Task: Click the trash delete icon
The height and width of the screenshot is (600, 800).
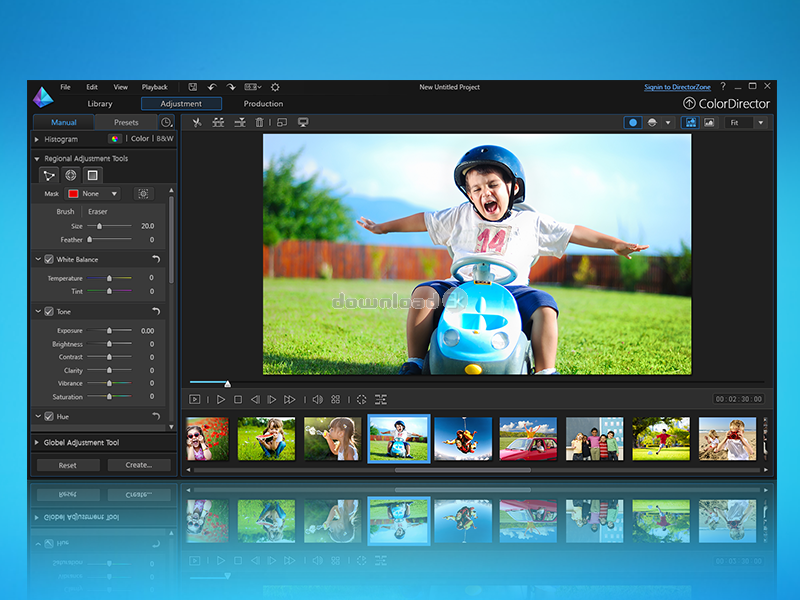Action: point(260,122)
